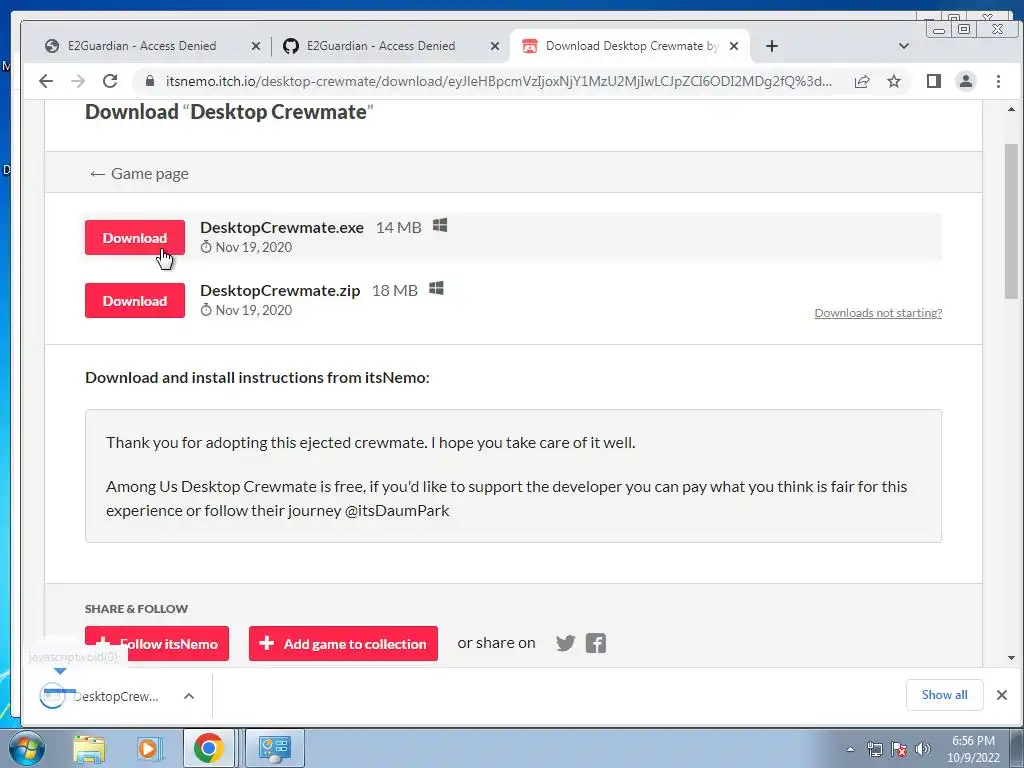Click the DesktopCrewmate.exe file name
Screen dimensions: 1024x768
281,227
